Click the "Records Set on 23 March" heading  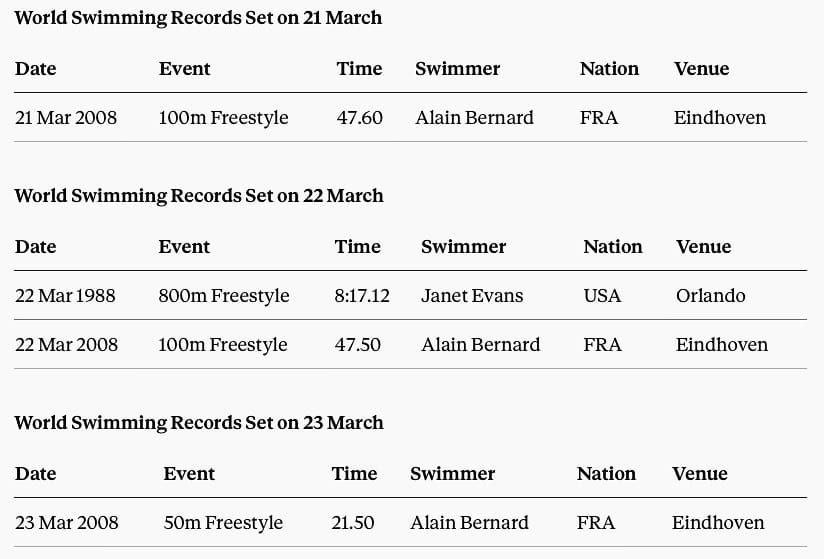point(198,423)
